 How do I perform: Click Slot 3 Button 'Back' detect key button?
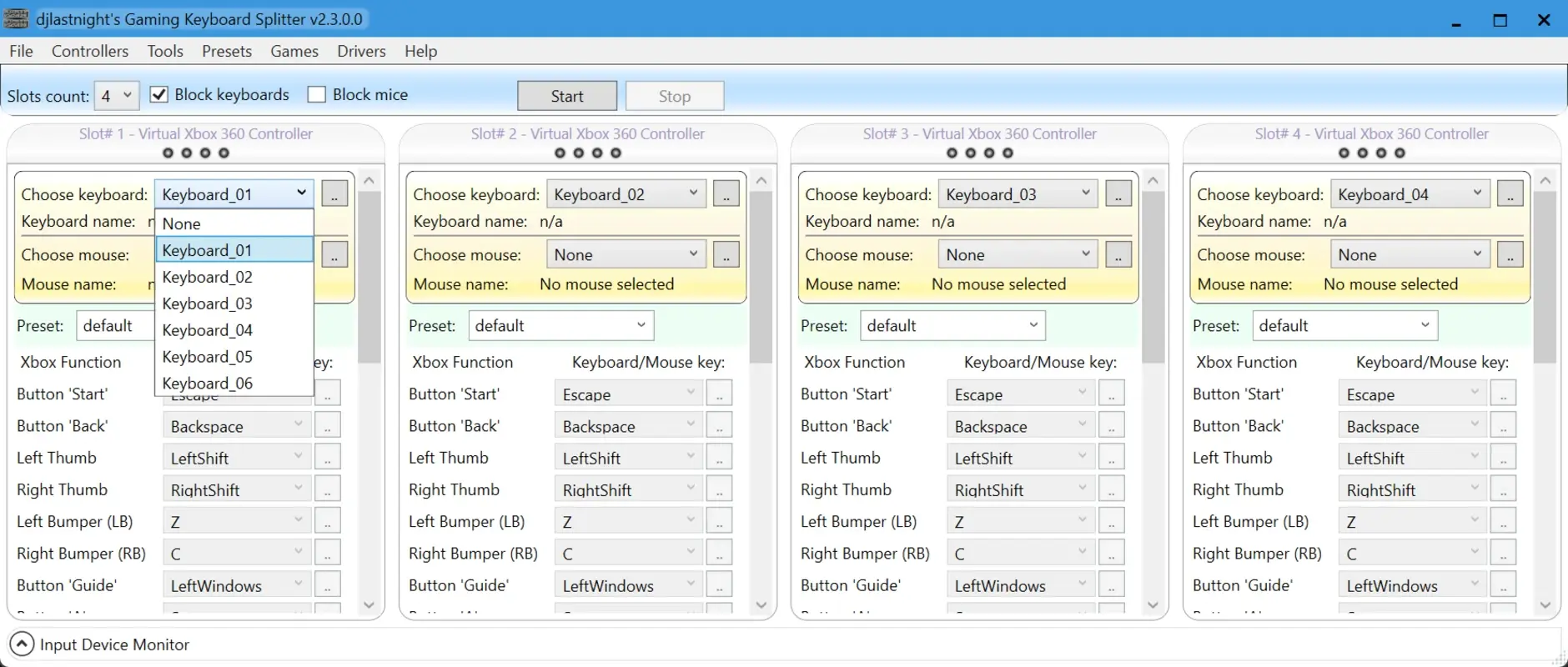click(1111, 425)
